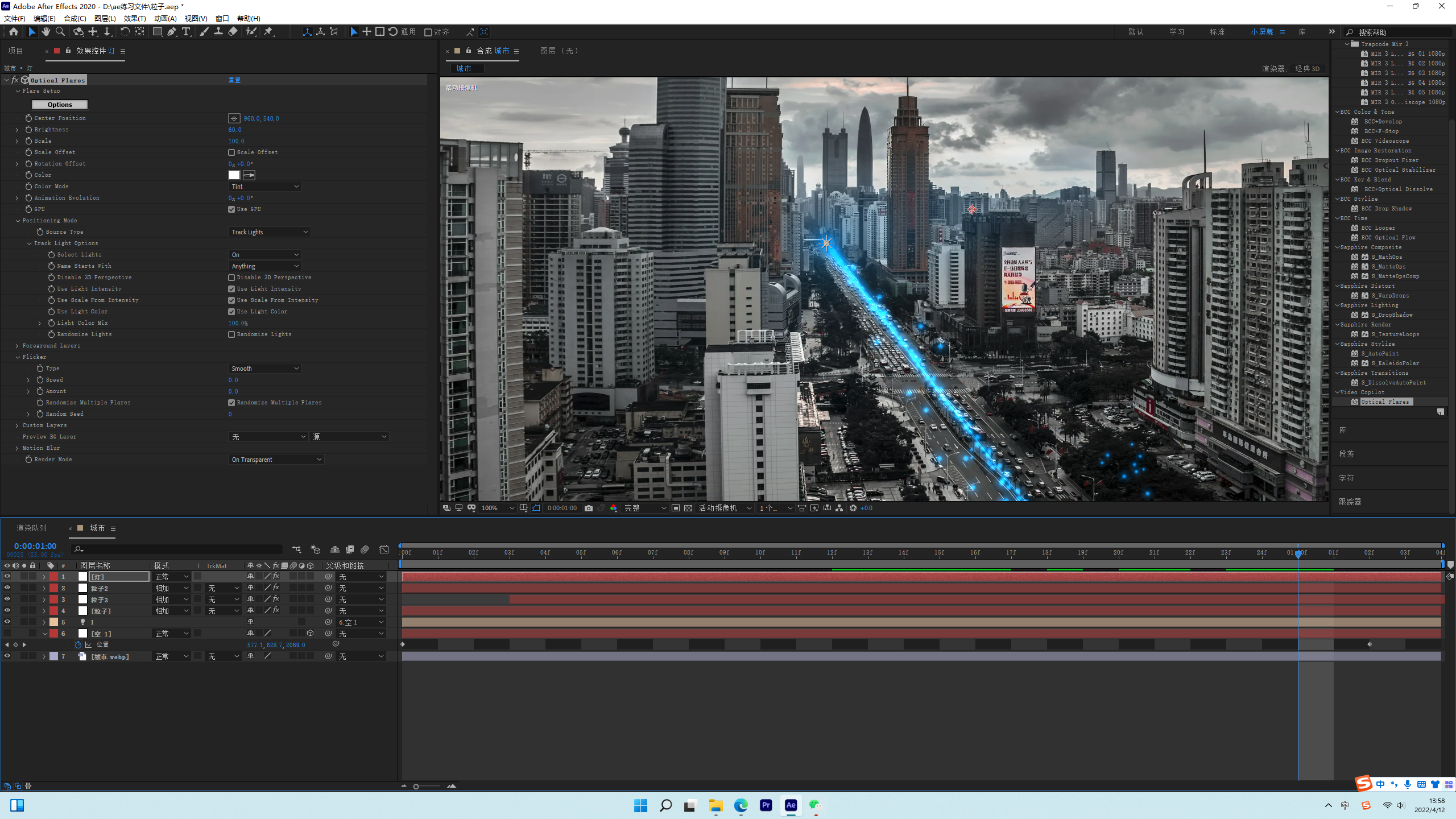Screen dimensions: 1456x819
Task: Enable motion blur switch in timeline
Action: 365,549
